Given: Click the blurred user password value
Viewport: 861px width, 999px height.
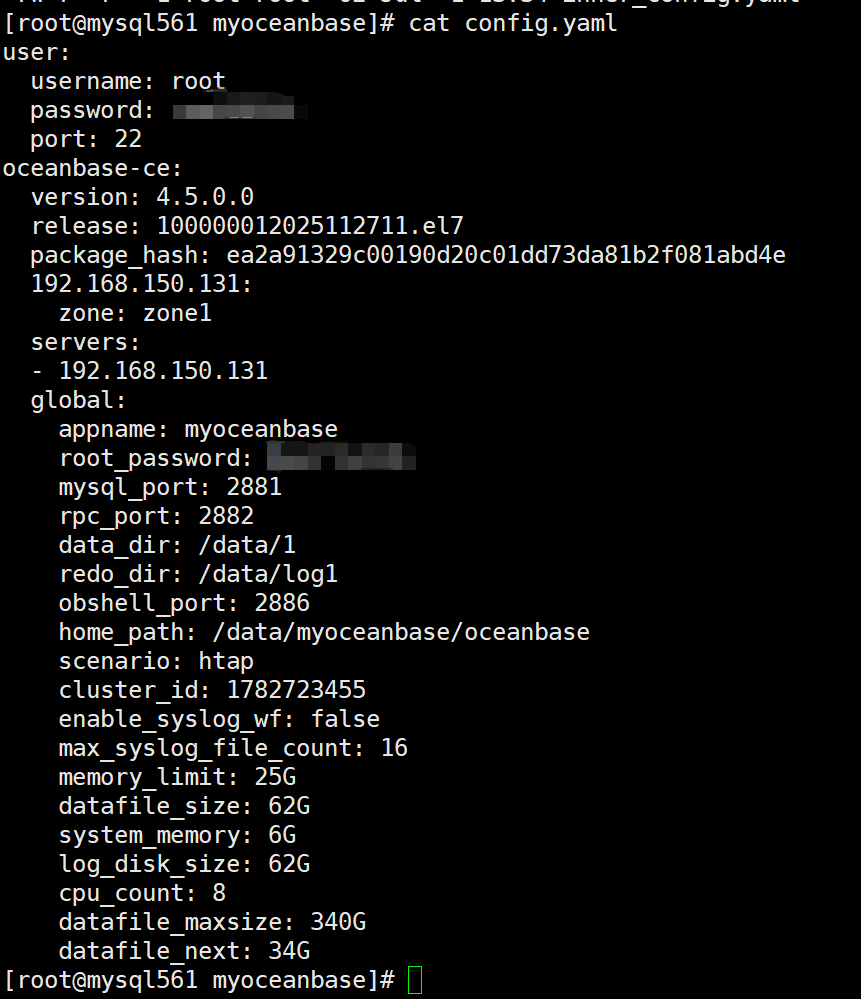Looking at the screenshot, I should [240, 109].
